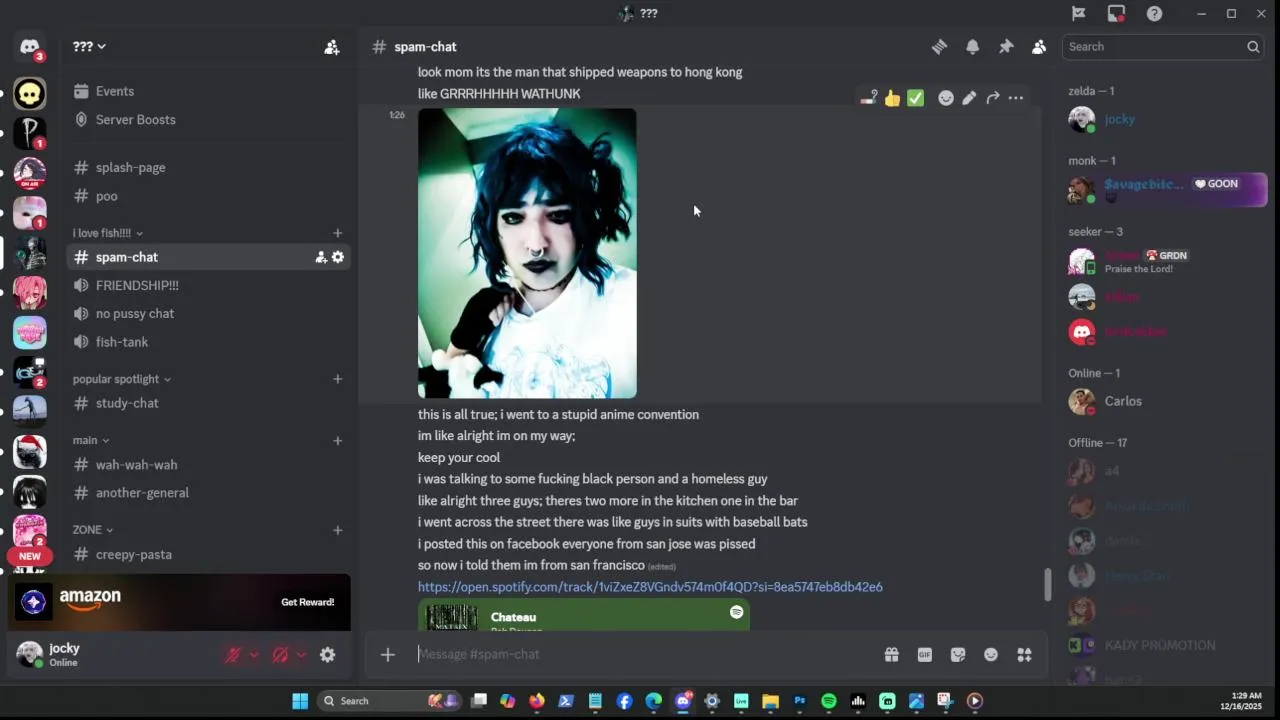Viewport: 1280px width, 720px height.
Task: Collapse the popular spotlight category
Action: 121,379
